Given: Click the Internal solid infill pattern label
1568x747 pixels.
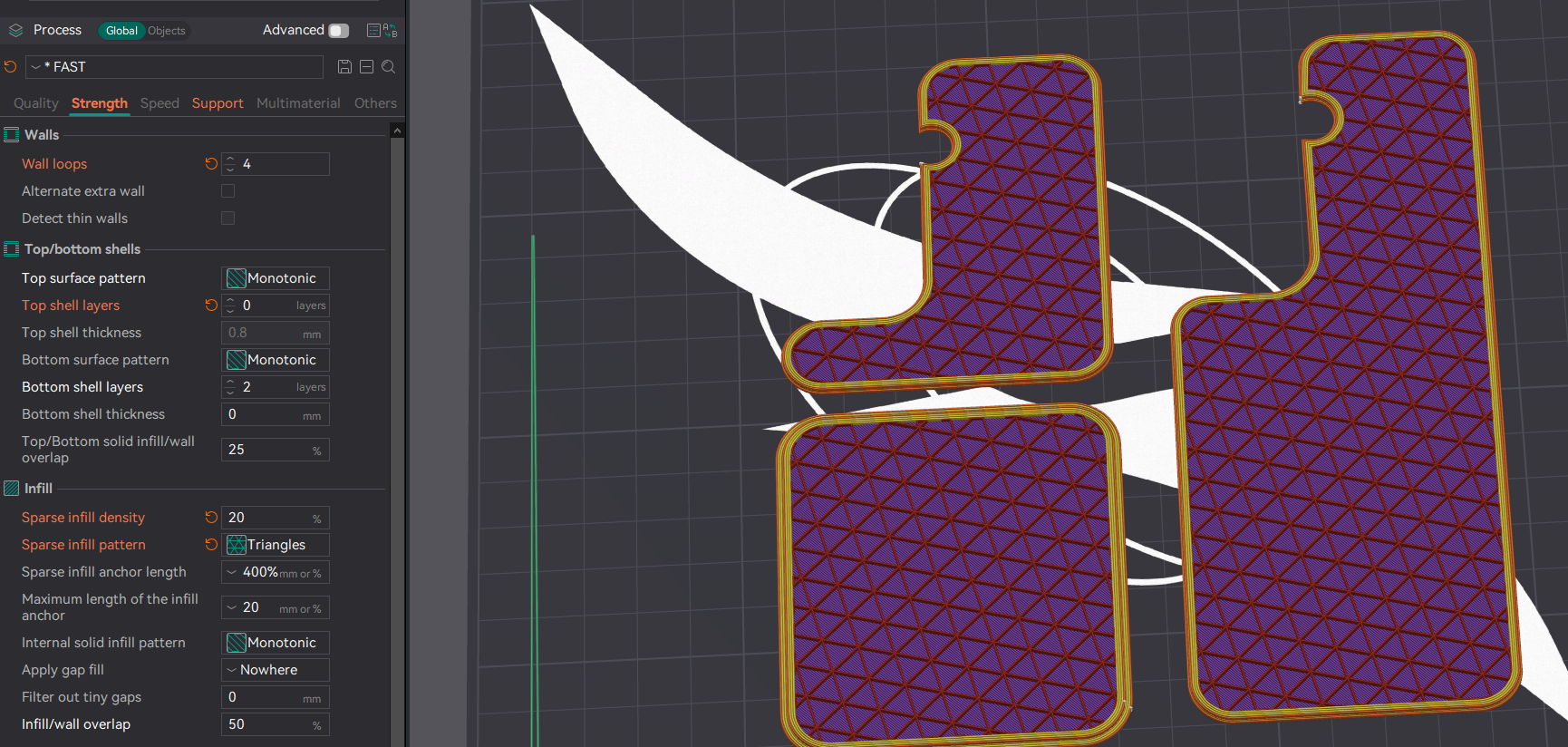Looking at the screenshot, I should click(x=103, y=643).
